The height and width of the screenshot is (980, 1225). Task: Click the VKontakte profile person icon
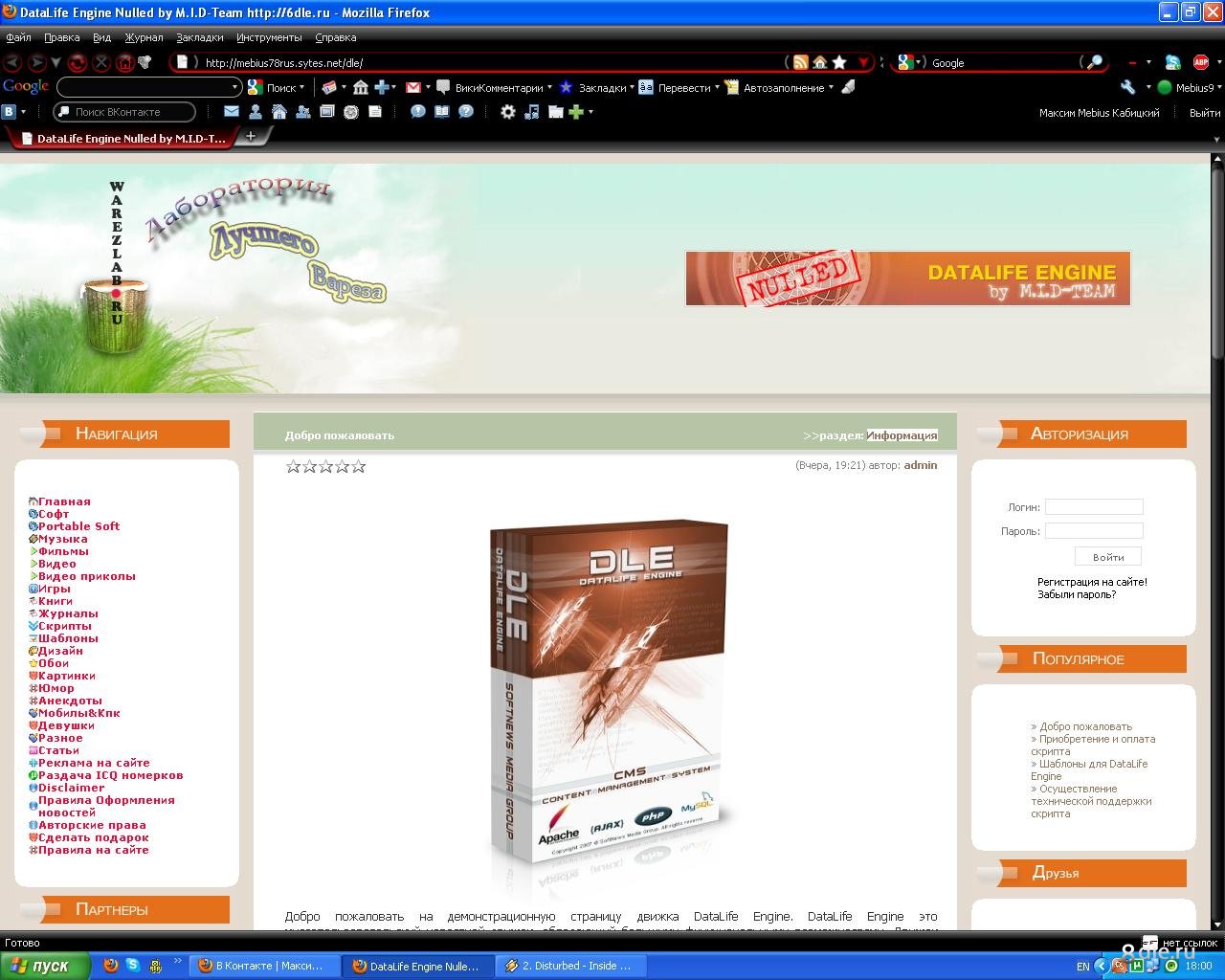[x=255, y=112]
